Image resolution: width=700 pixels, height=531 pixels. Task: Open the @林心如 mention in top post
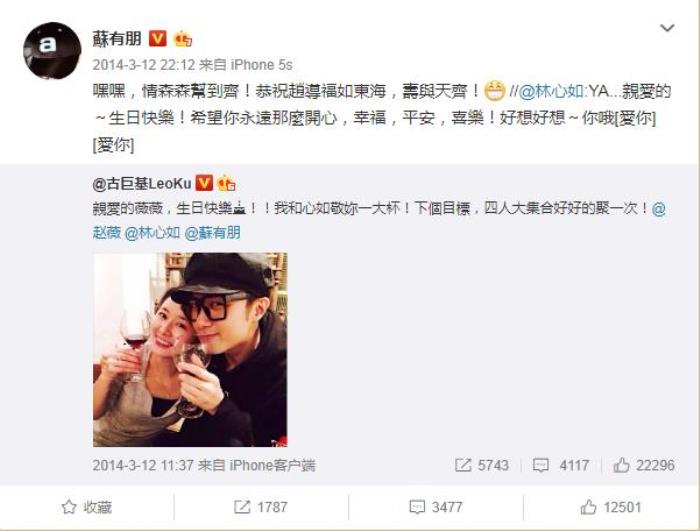tap(552, 92)
